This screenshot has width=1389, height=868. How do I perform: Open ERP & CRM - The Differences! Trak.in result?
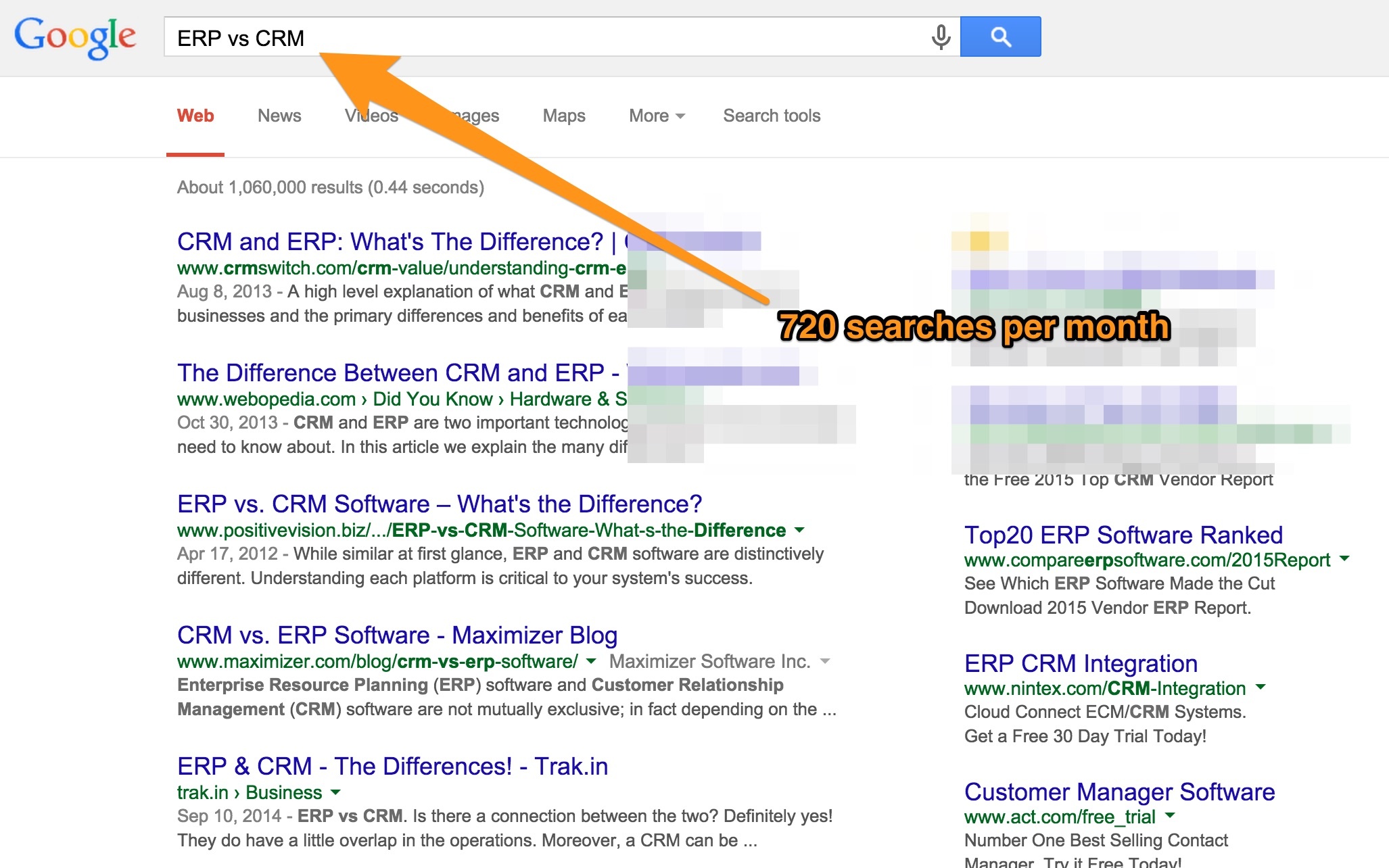(392, 767)
